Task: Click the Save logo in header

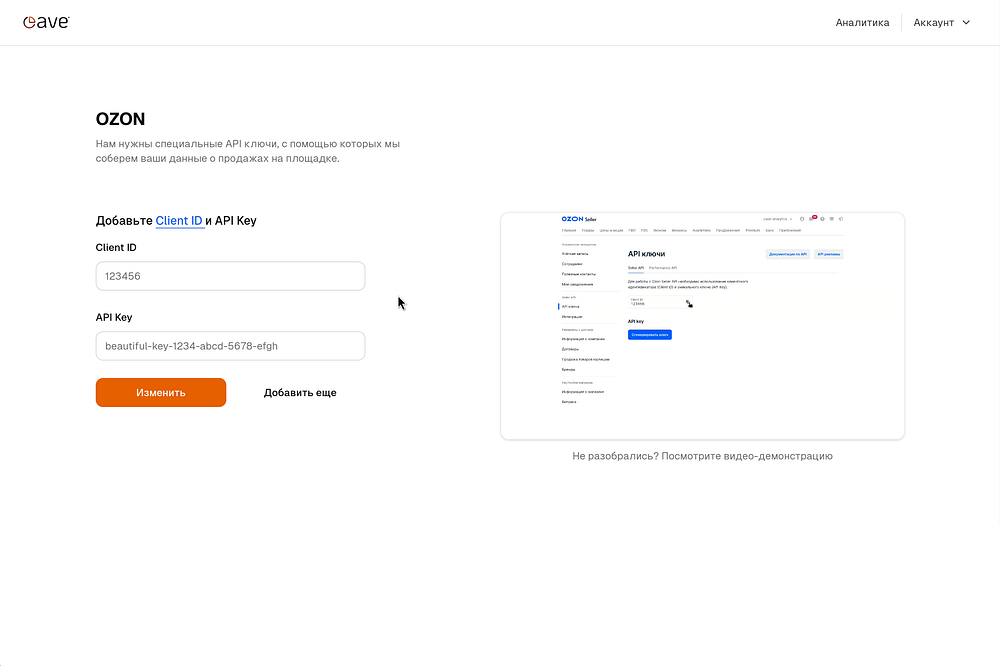Action: tap(46, 22)
